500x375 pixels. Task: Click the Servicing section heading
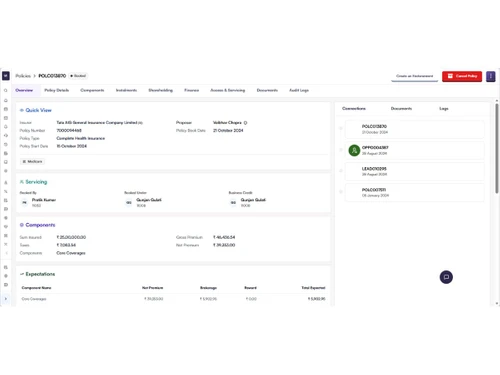36,182
